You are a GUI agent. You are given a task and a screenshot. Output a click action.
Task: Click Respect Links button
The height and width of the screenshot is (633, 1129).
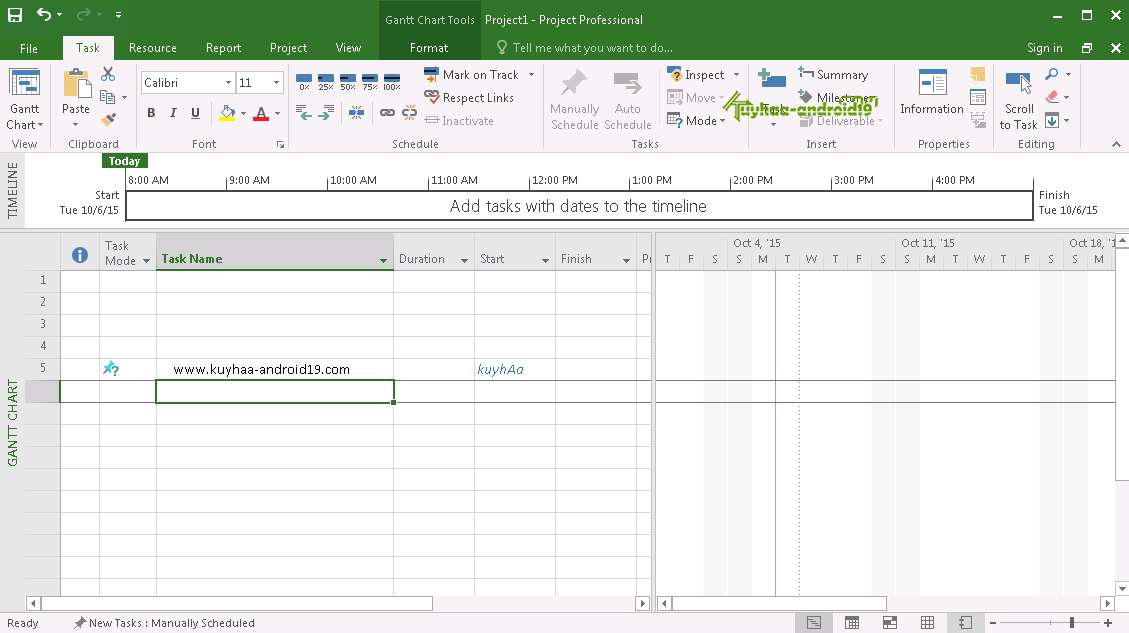(x=469, y=98)
